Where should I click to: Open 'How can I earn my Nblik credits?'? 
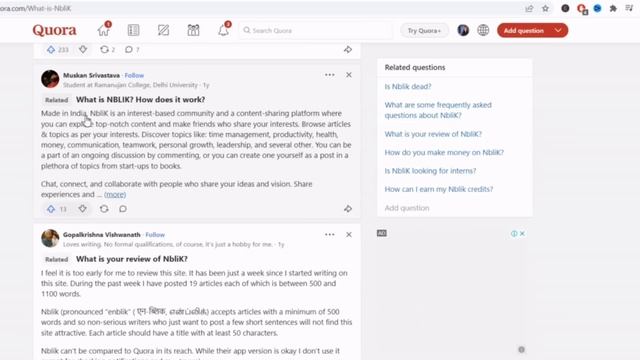click(x=439, y=189)
